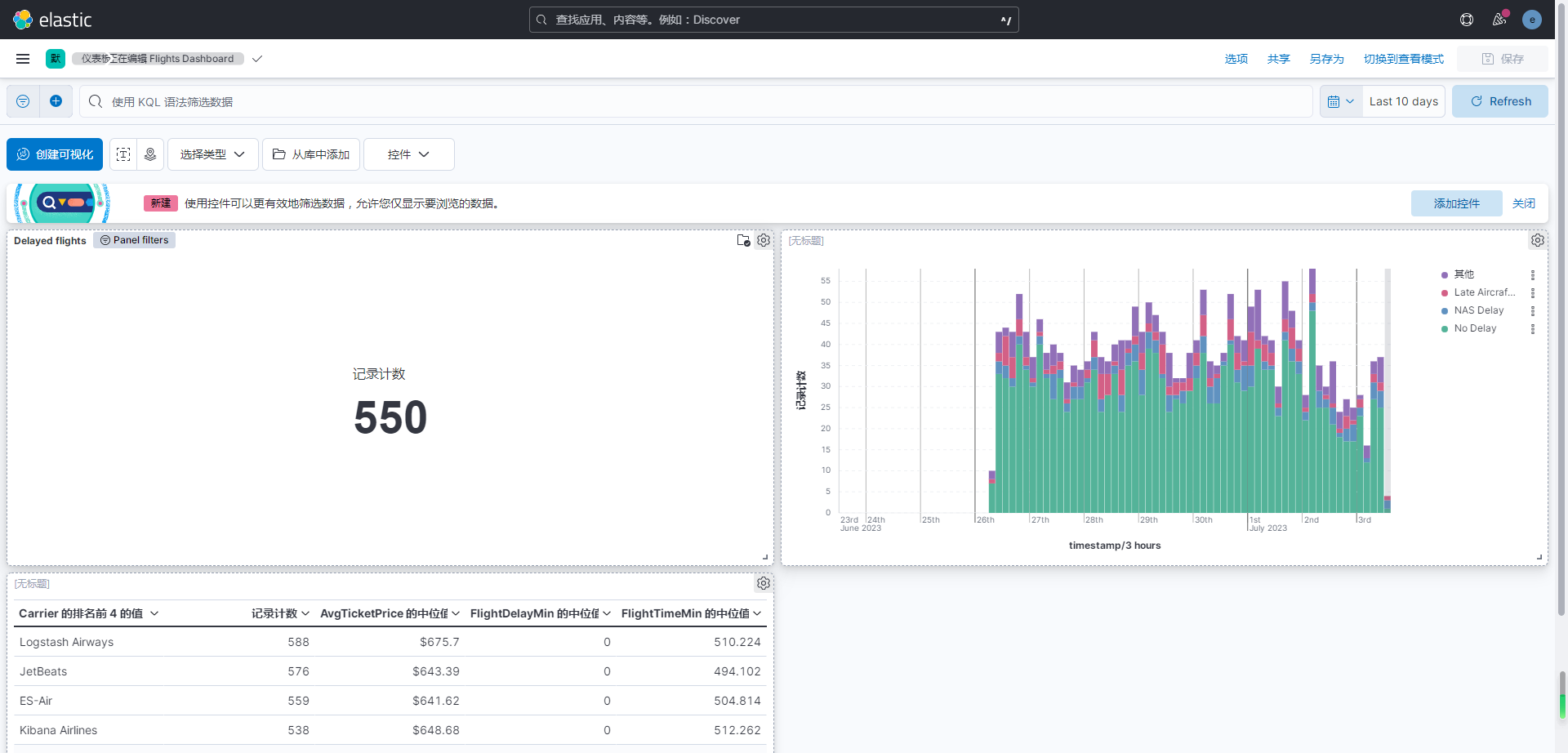Image resolution: width=1568 pixels, height=753 pixels.
Task: Click the Delayed flights panel title
Action: 50,241
